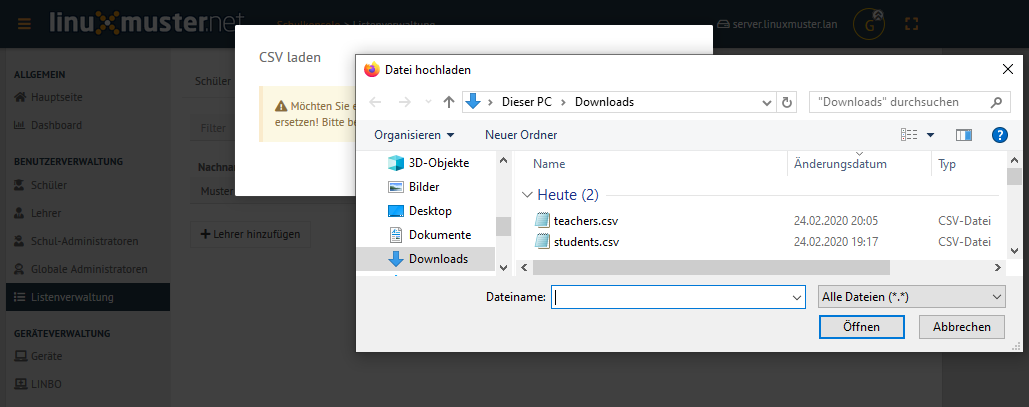
Task: Go up one folder level
Action: [x=449, y=102]
